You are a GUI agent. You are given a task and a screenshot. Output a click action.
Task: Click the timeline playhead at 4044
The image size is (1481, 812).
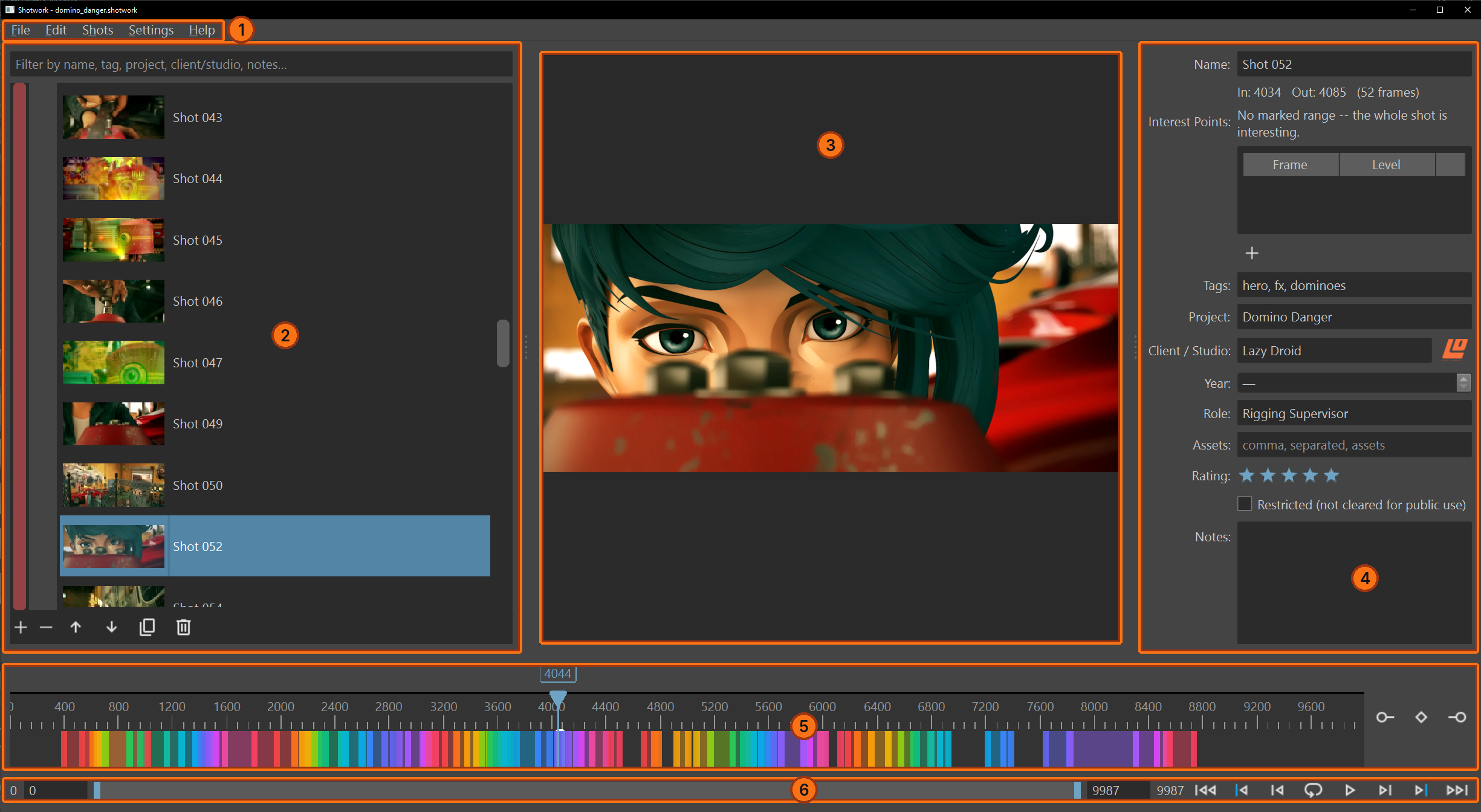pyautogui.click(x=558, y=698)
